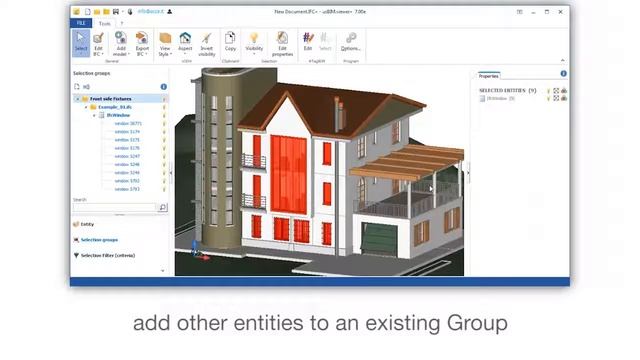640x360 pixels.
Task: Open the View Style dropdown arrow
Action: tap(171, 54)
